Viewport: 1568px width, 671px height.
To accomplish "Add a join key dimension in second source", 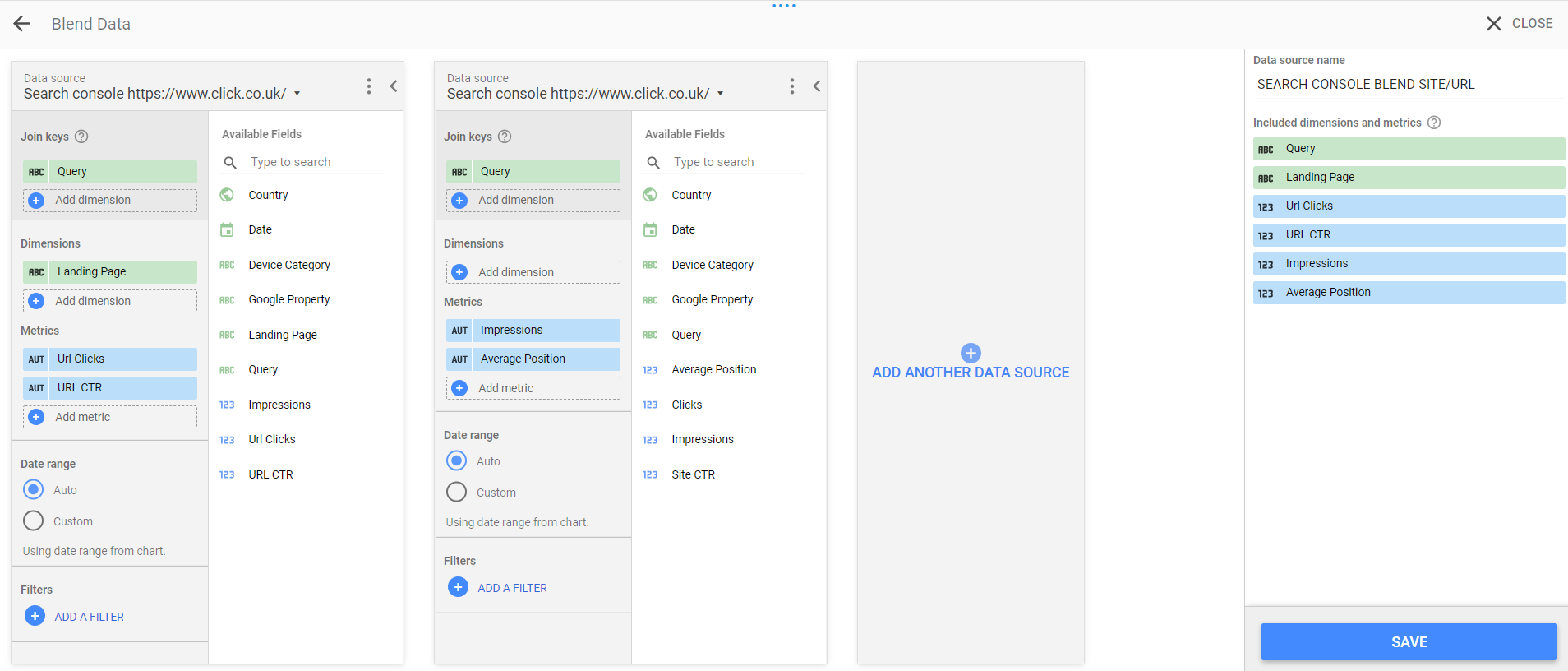I will click(x=533, y=201).
